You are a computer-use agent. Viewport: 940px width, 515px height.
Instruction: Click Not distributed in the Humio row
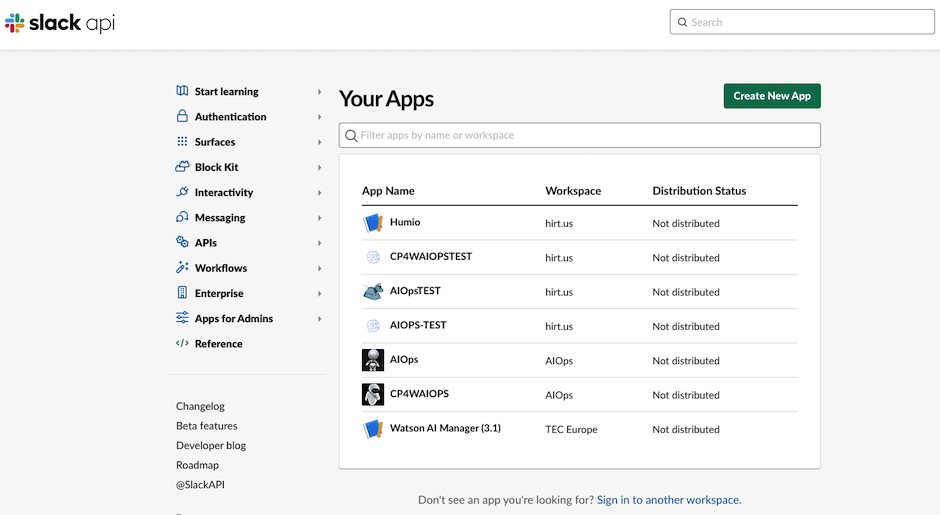click(x=686, y=223)
